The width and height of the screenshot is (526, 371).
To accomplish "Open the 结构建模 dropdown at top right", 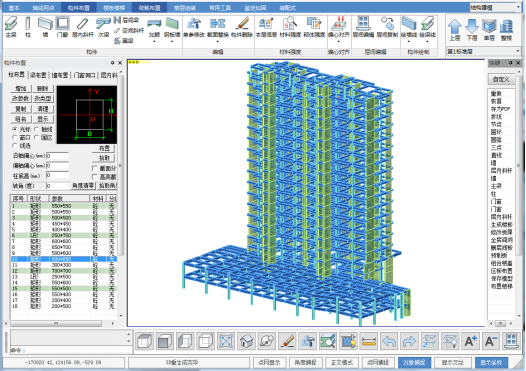I will [495, 7].
